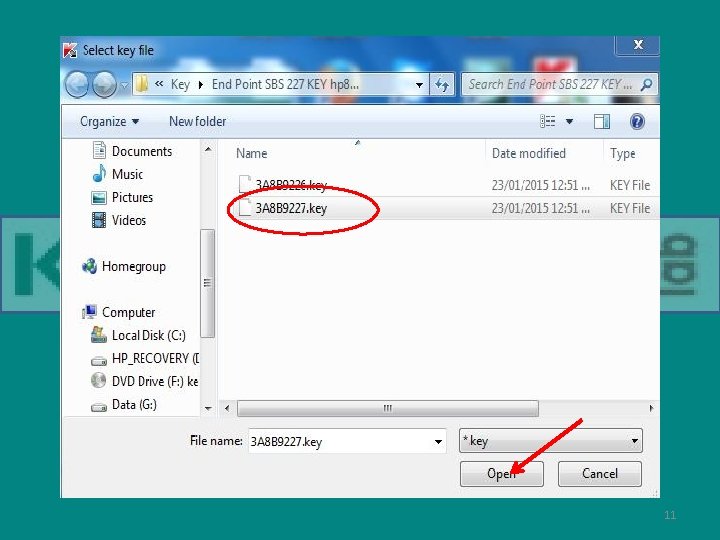720x540 pixels.
Task: Open the Data (G:) drive
Action: [134, 404]
